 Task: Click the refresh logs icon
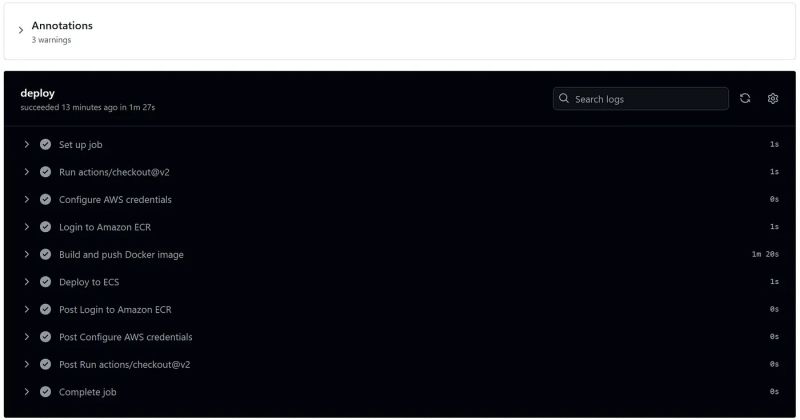(x=745, y=98)
